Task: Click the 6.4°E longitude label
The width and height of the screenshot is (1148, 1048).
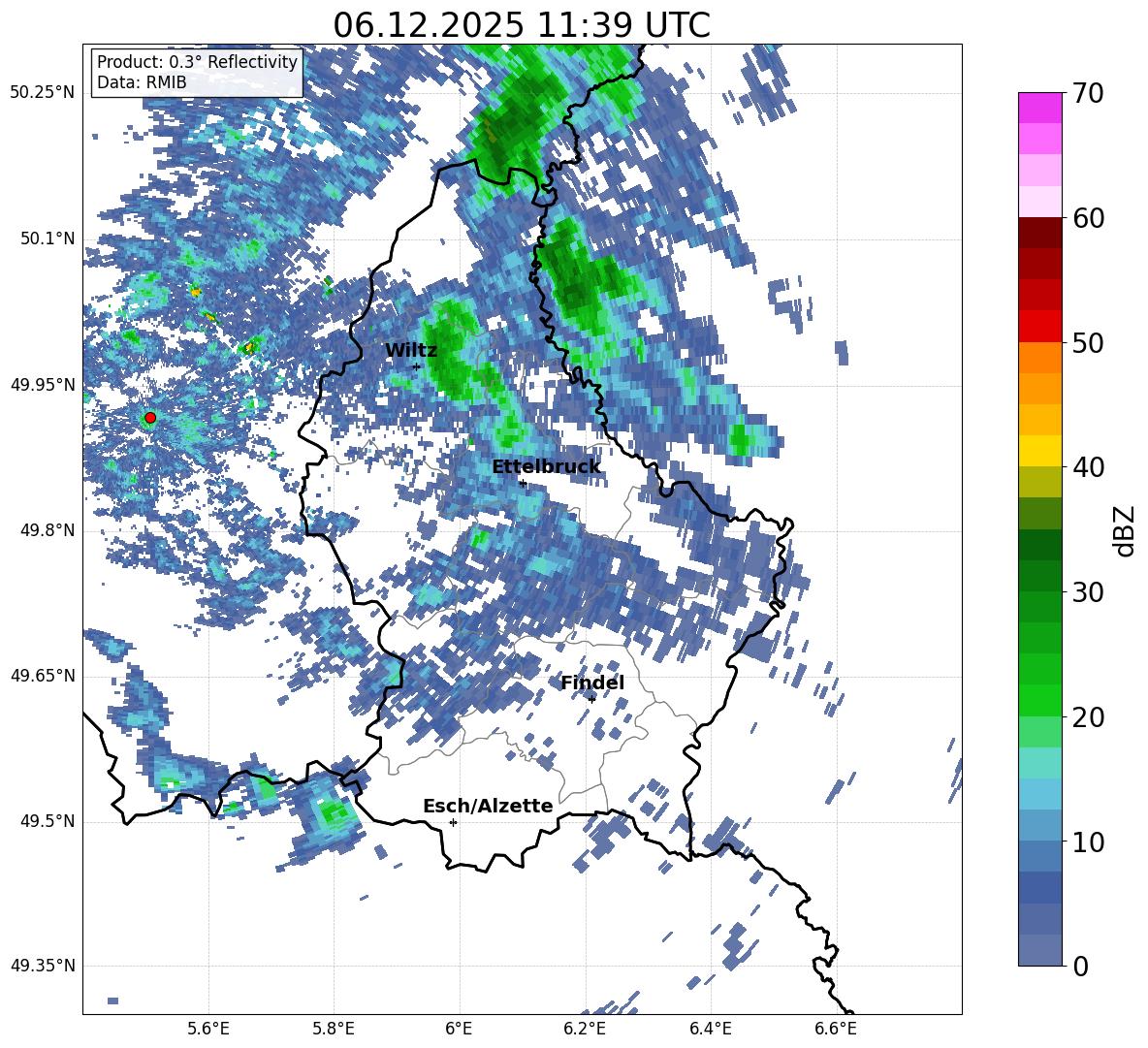Action: coord(710,1029)
